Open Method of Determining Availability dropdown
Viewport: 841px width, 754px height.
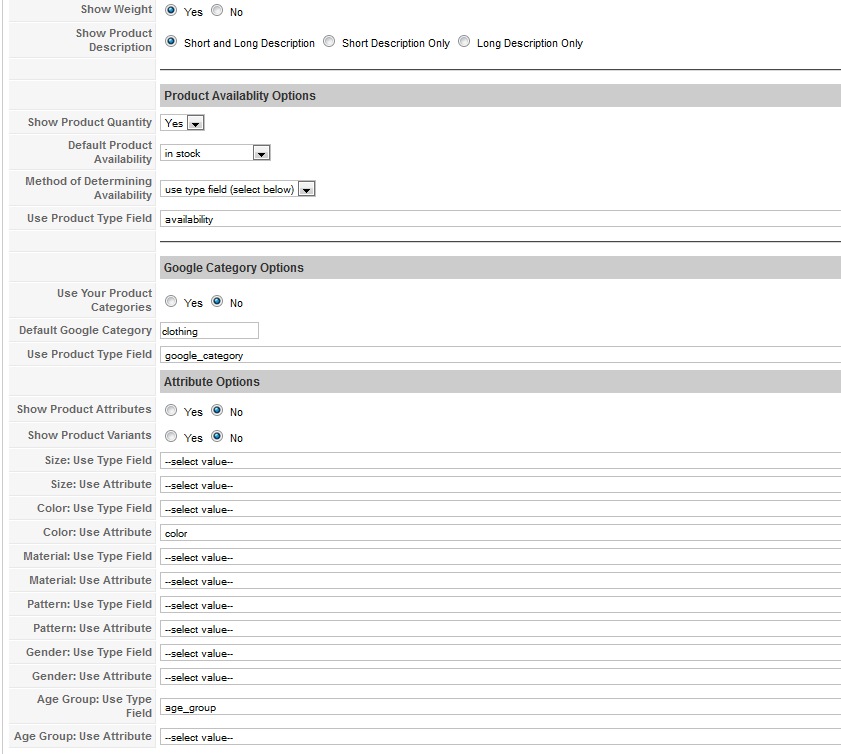[x=238, y=189]
